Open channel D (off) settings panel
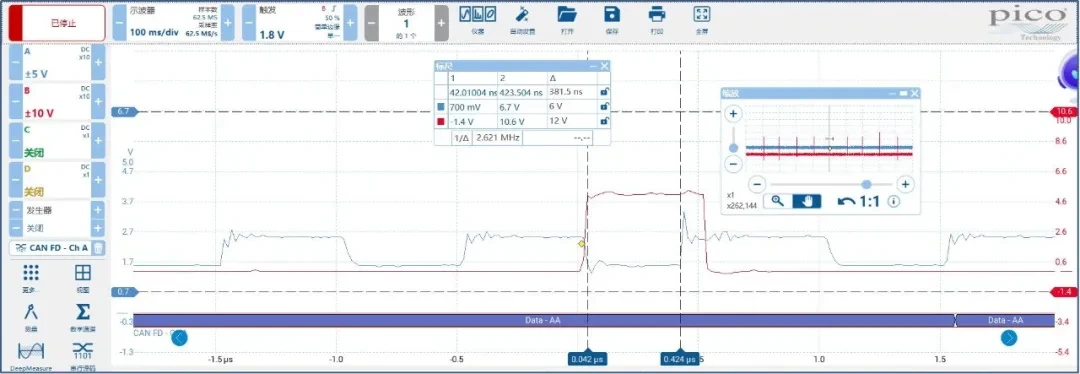Image resolution: width=1080 pixels, height=374 pixels. coord(56,180)
